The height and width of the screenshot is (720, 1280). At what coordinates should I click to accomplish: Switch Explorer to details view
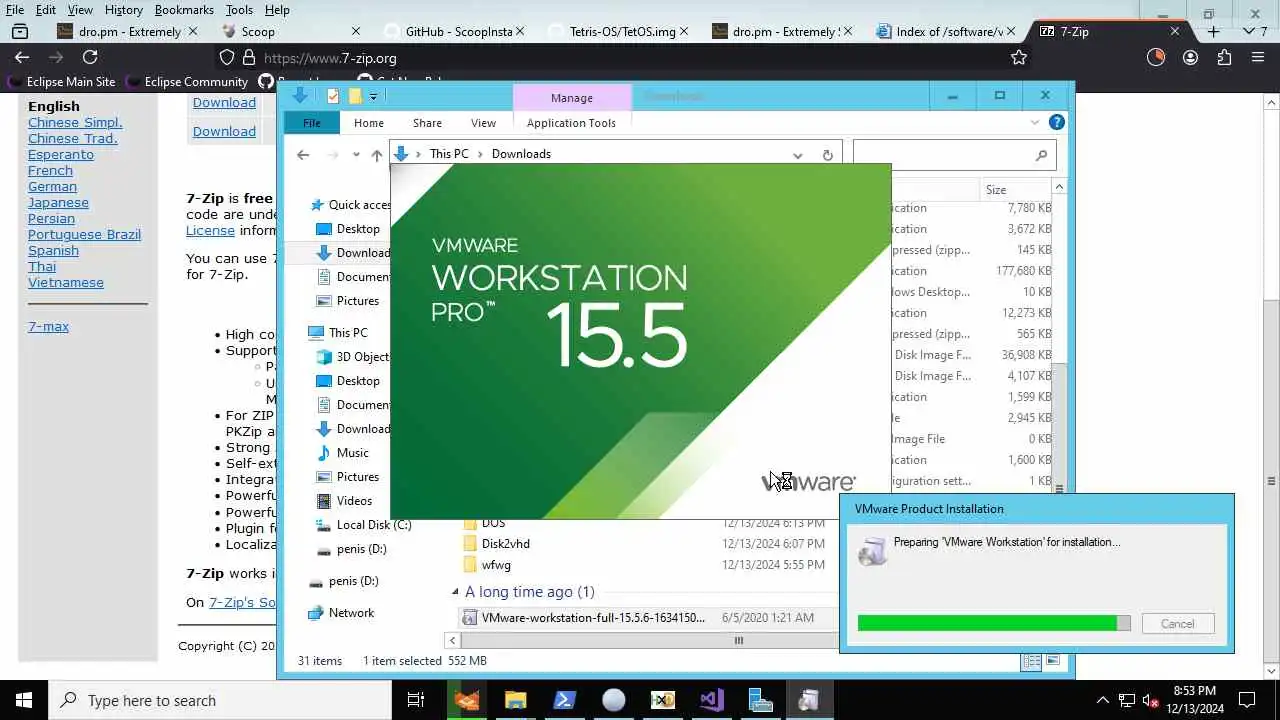pos(1032,661)
